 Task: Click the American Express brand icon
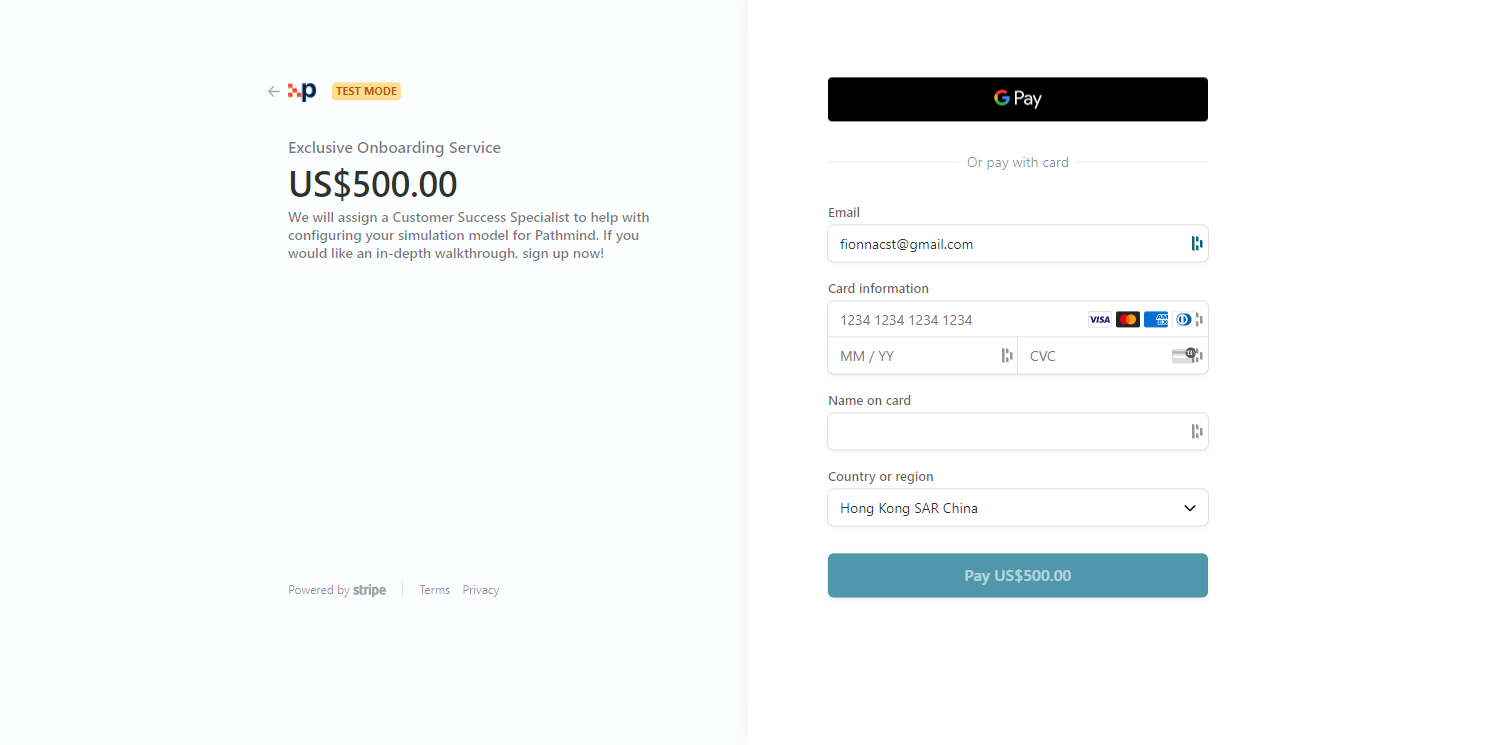coord(1156,320)
